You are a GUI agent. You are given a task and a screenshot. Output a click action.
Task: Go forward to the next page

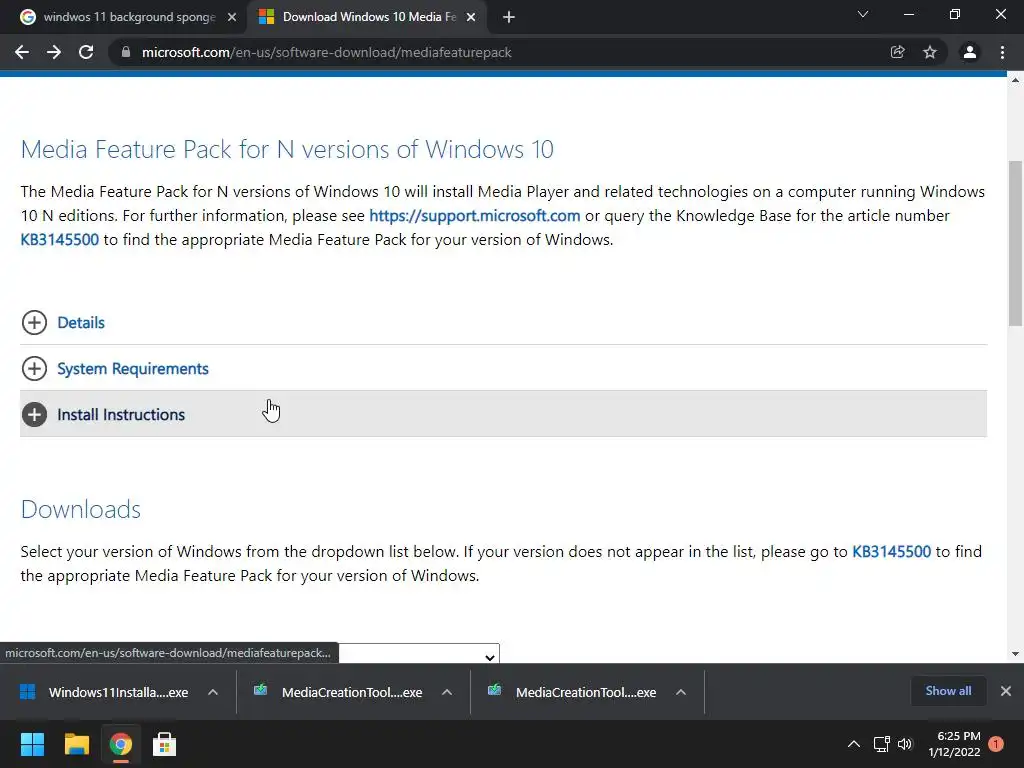[54, 52]
